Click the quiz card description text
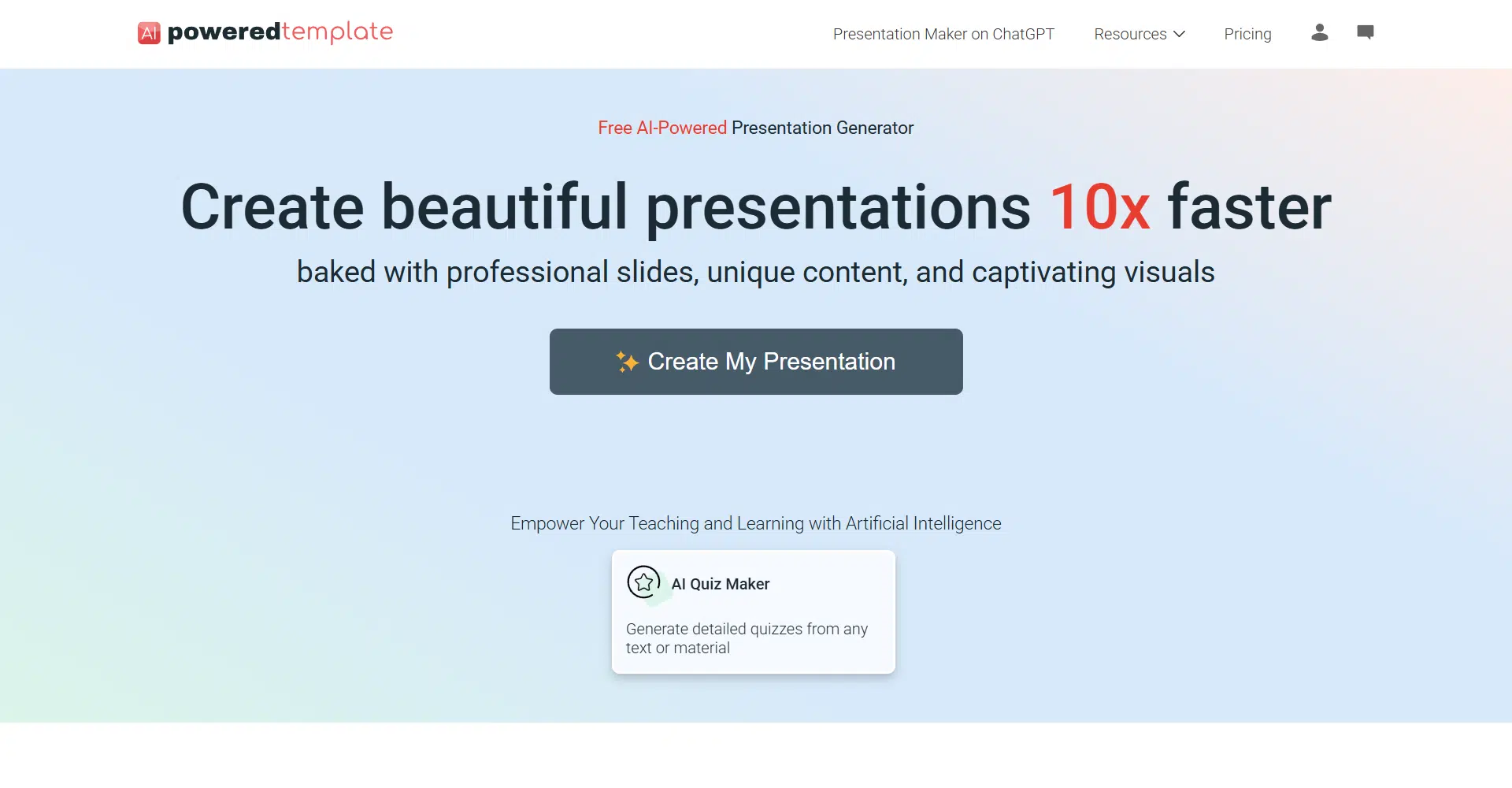Viewport: 1512px width, 788px height. [x=746, y=638]
